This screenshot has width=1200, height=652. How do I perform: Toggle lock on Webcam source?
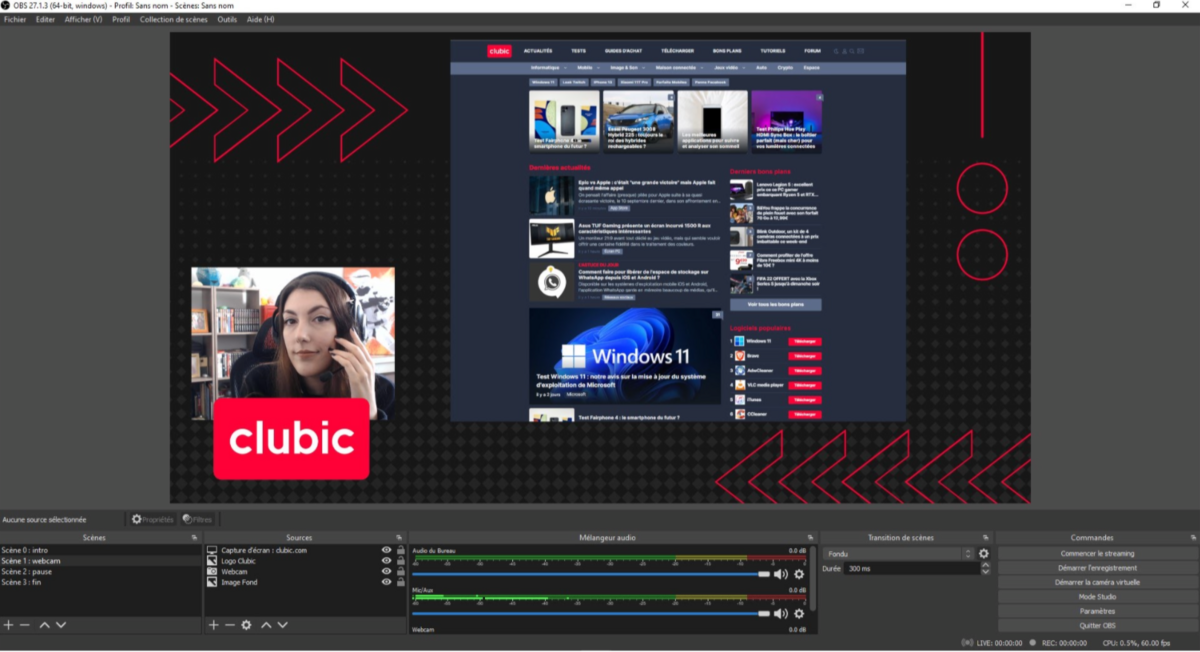click(400, 571)
